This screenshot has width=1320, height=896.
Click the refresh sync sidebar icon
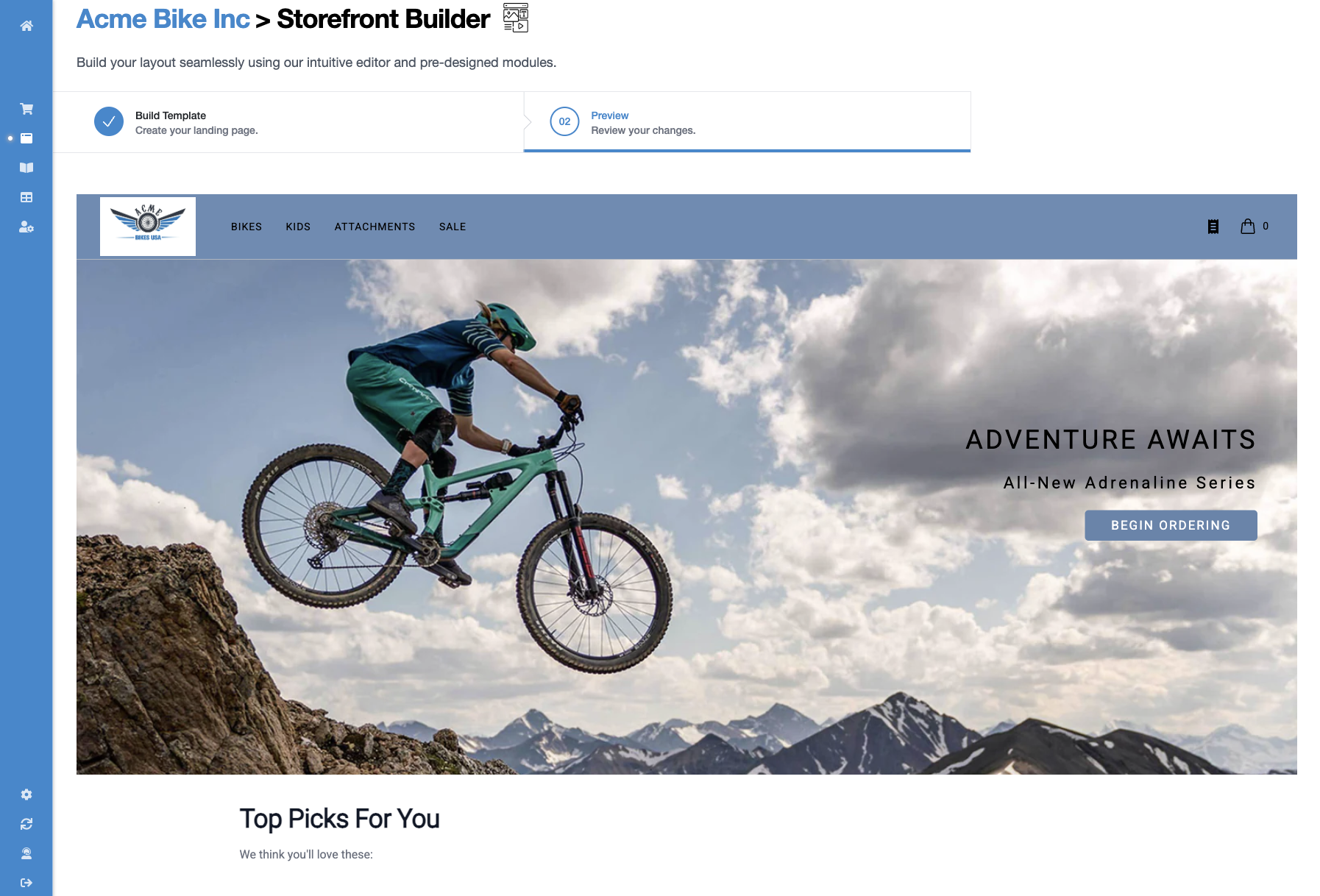(x=26, y=824)
